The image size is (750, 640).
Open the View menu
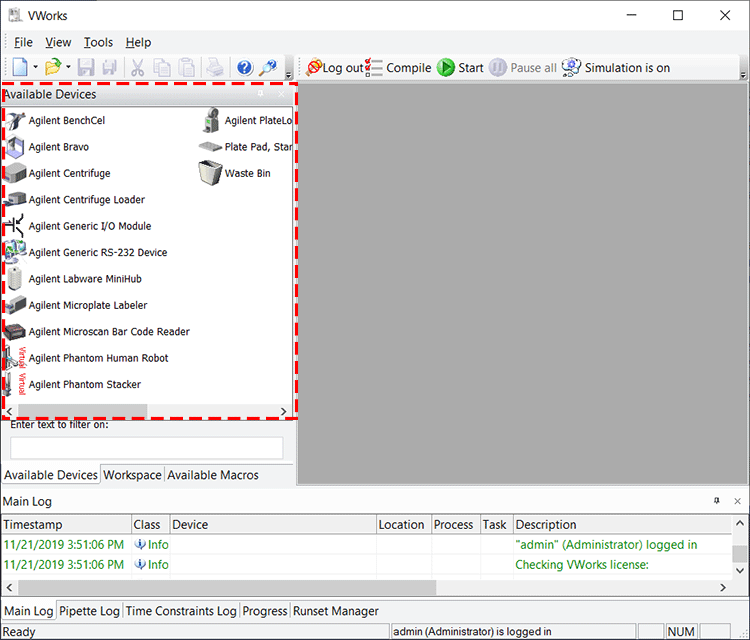click(58, 42)
